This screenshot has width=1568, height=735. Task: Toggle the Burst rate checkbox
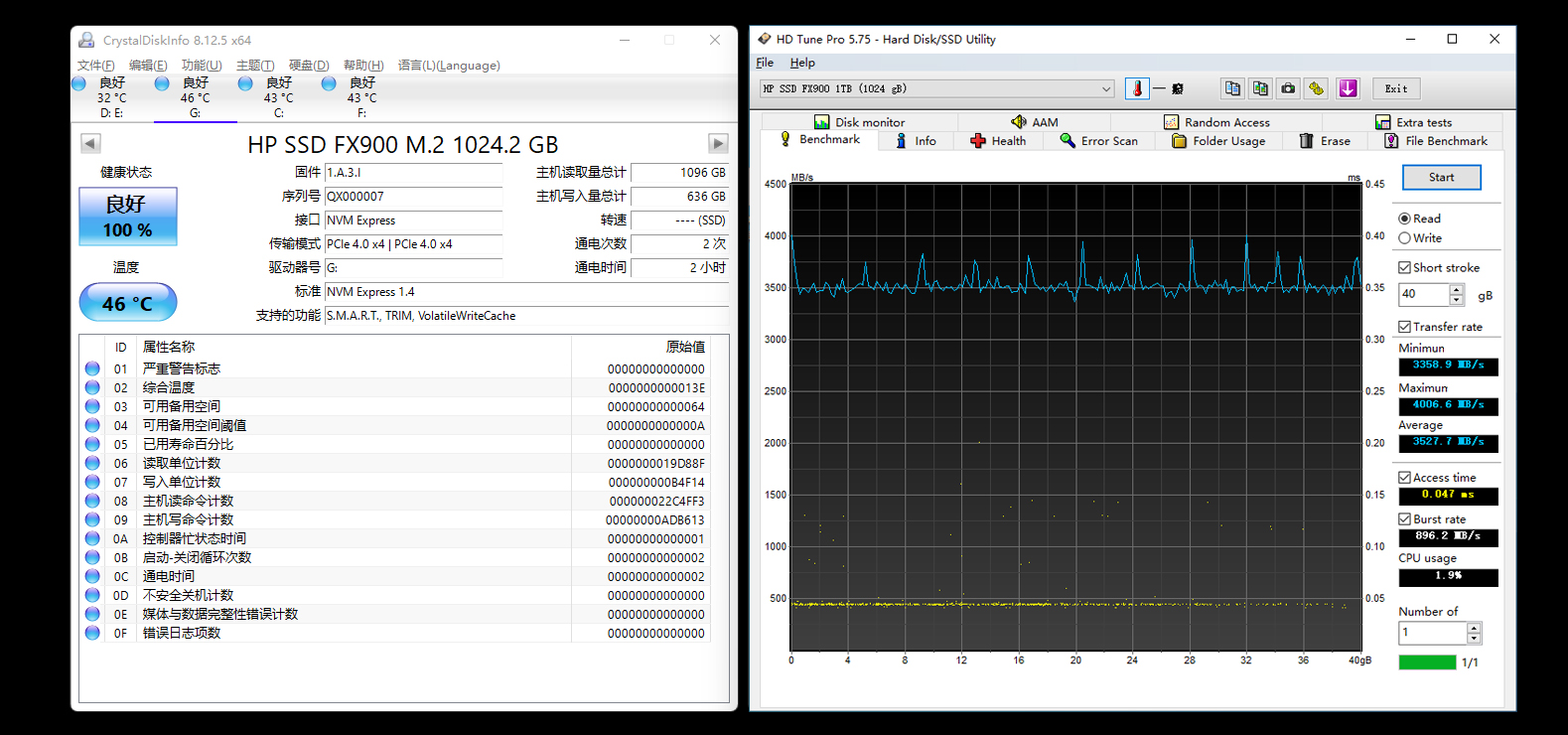tap(1404, 519)
